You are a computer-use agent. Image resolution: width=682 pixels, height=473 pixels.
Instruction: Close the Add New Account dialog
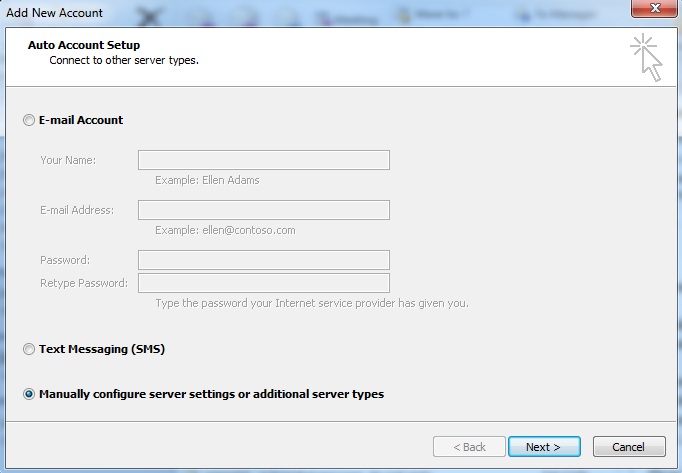(655, 9)
